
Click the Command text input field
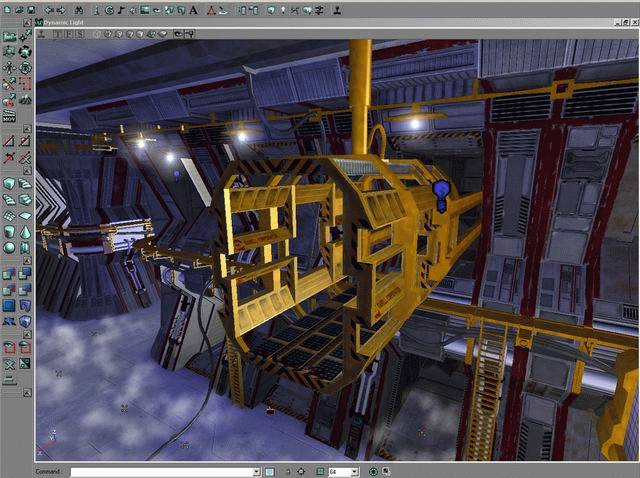point(160,471)
